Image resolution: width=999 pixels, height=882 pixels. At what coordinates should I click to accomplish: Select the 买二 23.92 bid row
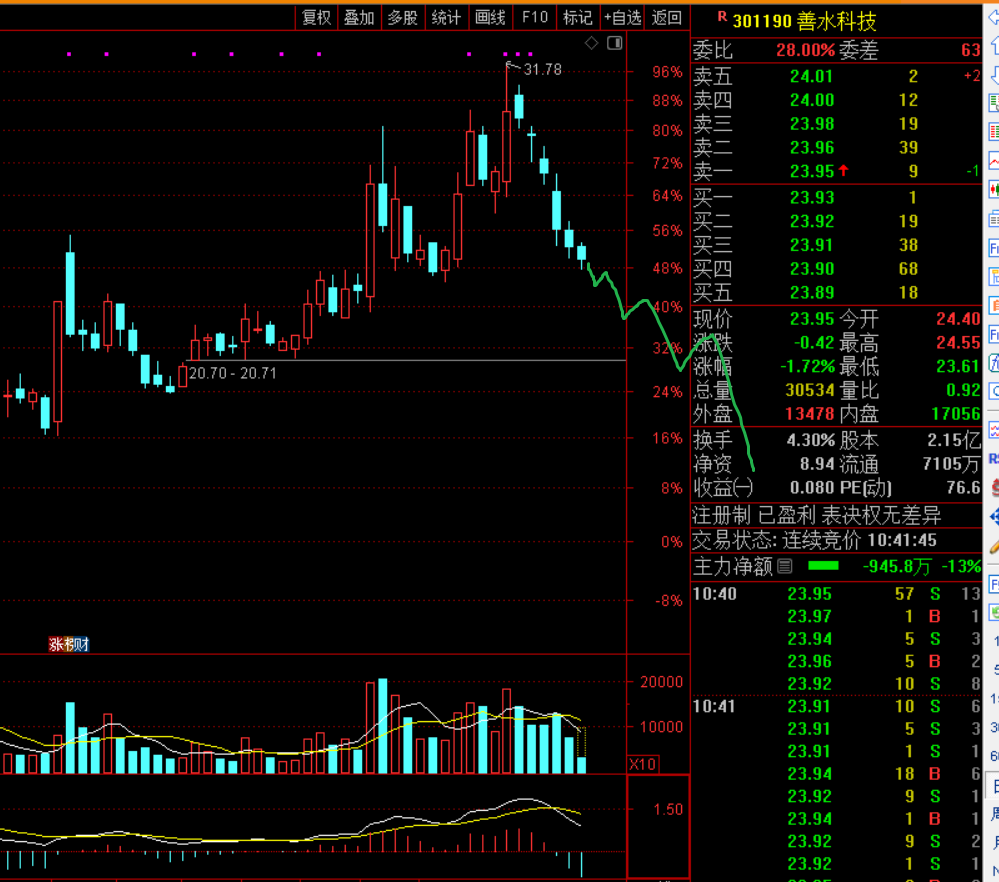click(x=836, y=221)
